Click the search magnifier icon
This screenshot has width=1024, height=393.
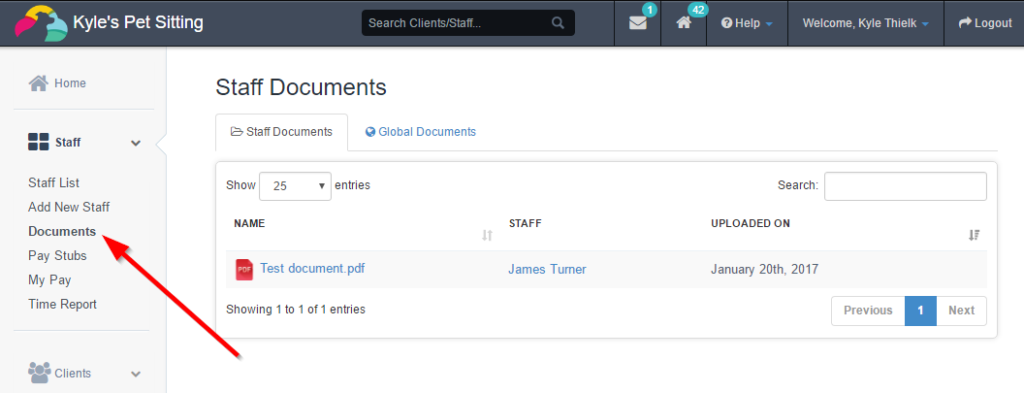click(558, 23)
